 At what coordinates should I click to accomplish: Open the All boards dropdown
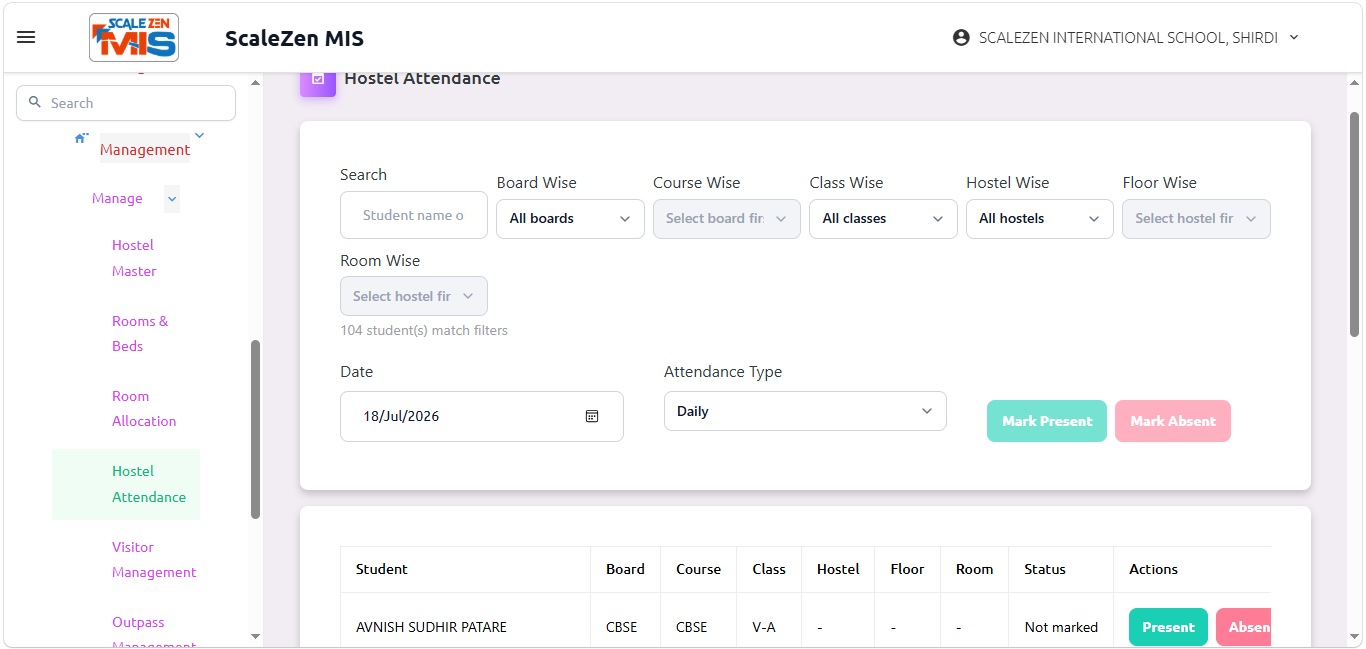(570, 219)
